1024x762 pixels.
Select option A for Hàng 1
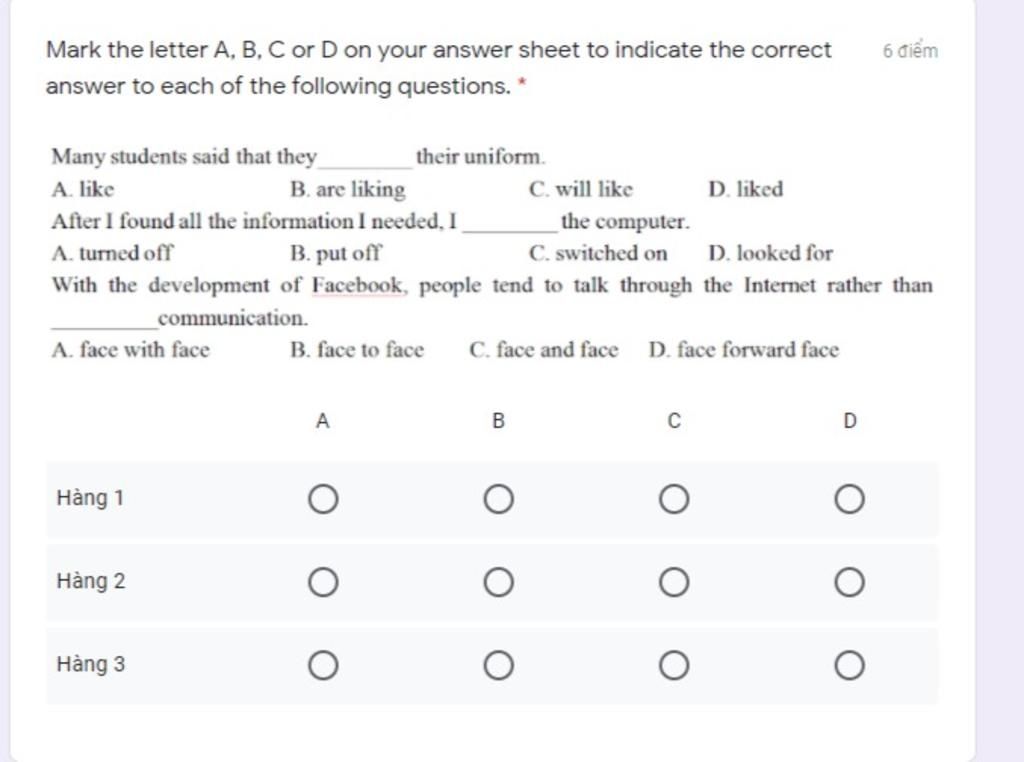point(323,500)
